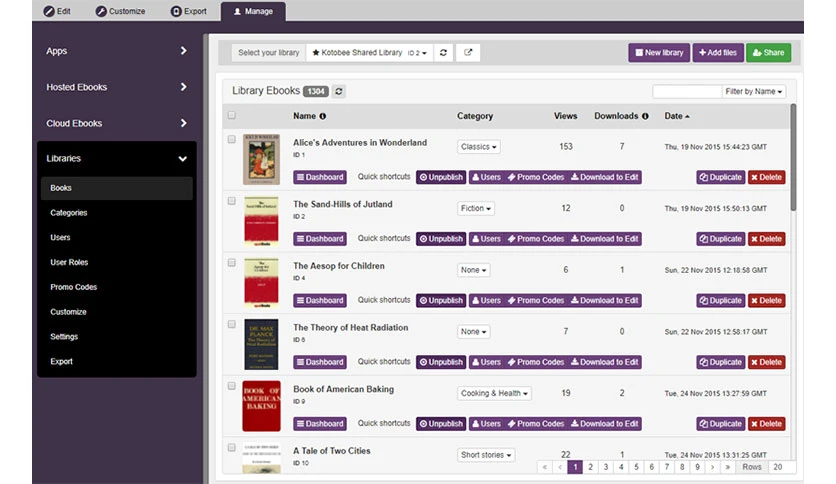Switch to the Export tab
The image size is (836, 484).
point(189,11)
